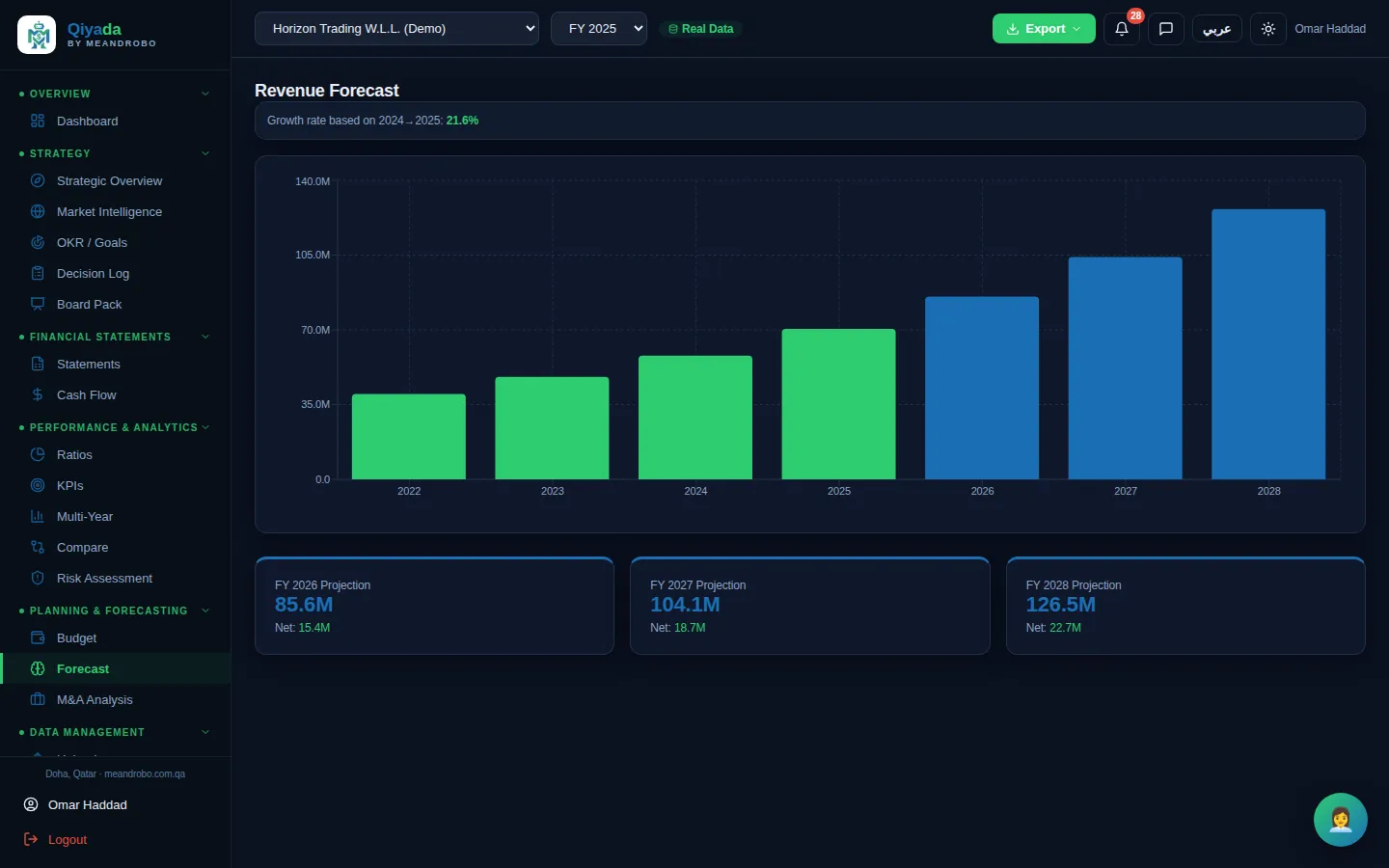Click the Market Intelligence globe icon
The image size is (1389, 868).
tap(38, 211)
